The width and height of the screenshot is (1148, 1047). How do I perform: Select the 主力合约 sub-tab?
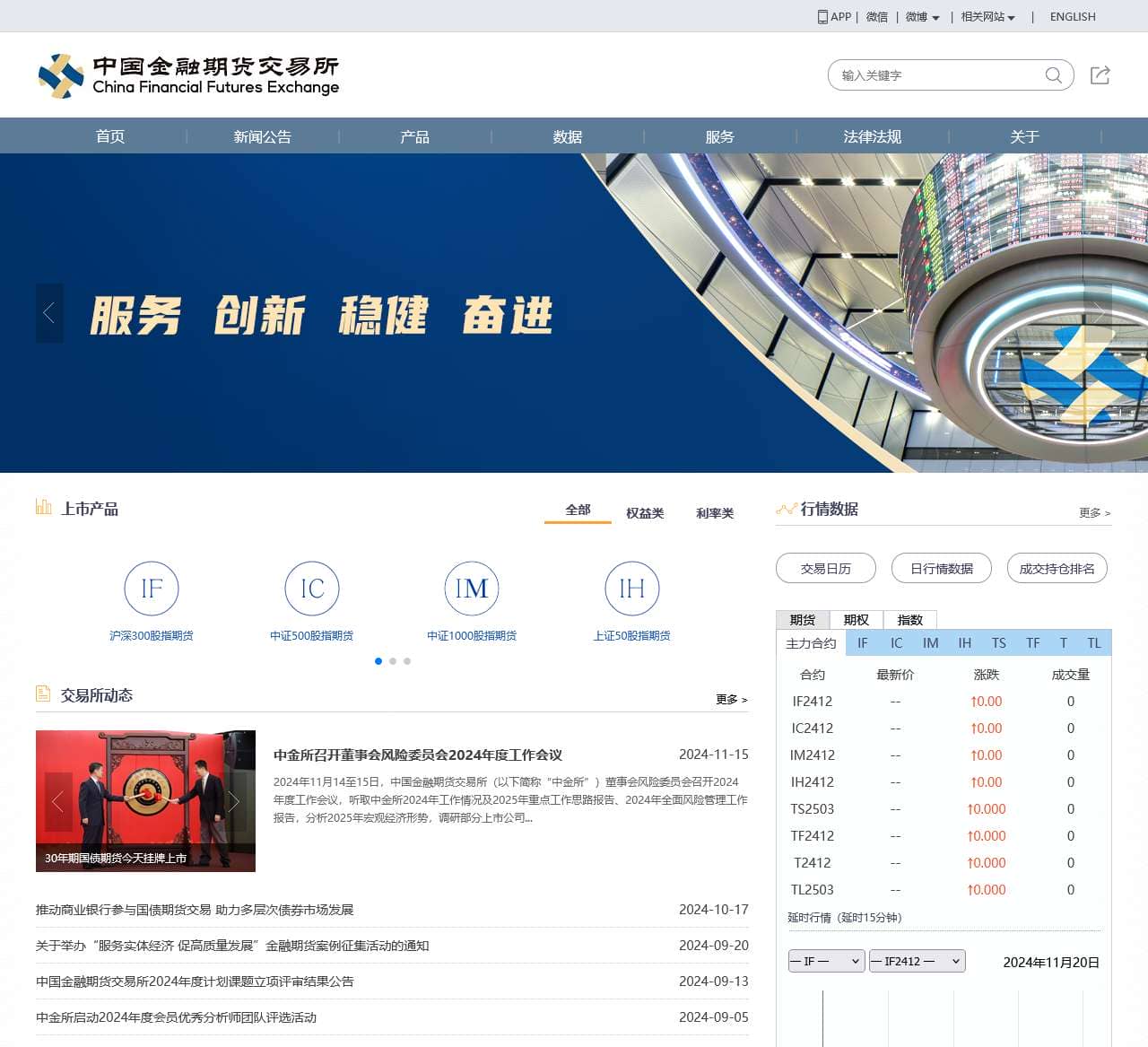811,643
